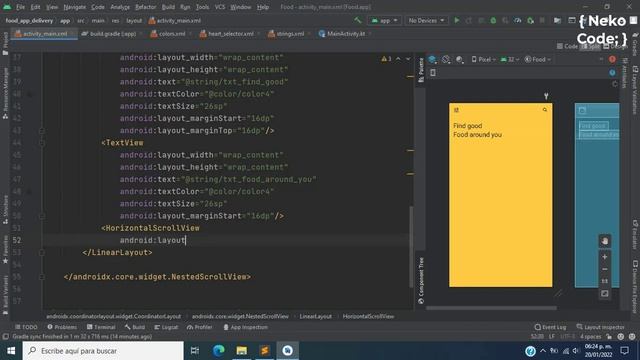Open the Problems tool window
The width and height of the screenshot is (640, 360).
62,327
